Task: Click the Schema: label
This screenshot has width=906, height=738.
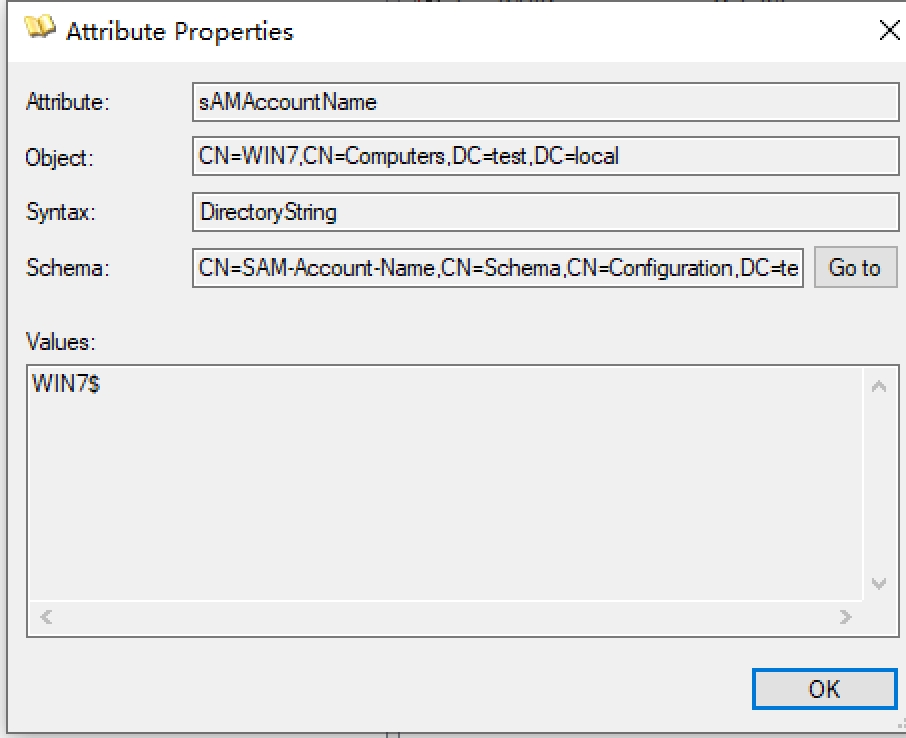Action: (x=65, y=268)
